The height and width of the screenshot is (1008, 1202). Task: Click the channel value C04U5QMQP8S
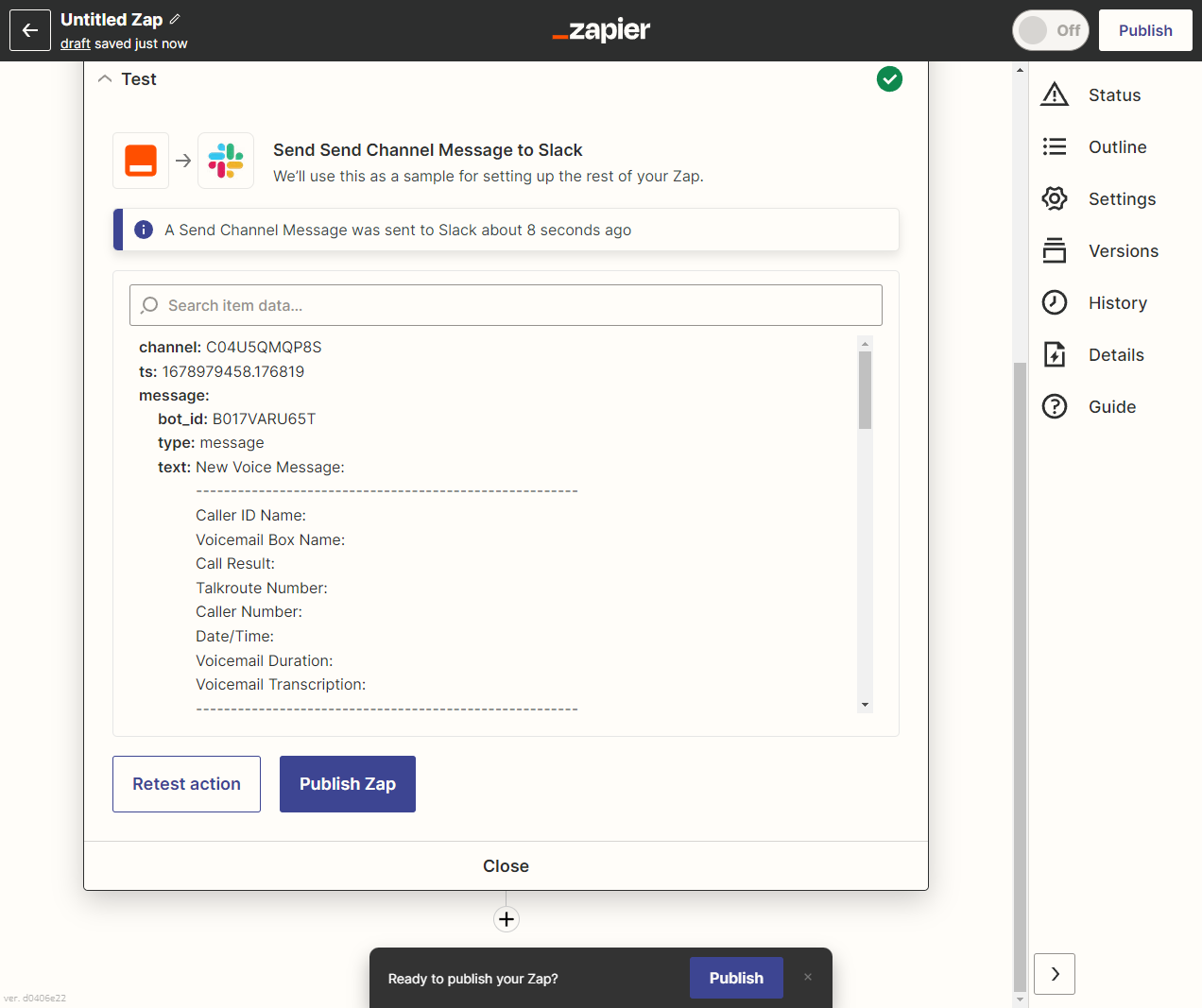pyautogui.click(x=264, y=347)
